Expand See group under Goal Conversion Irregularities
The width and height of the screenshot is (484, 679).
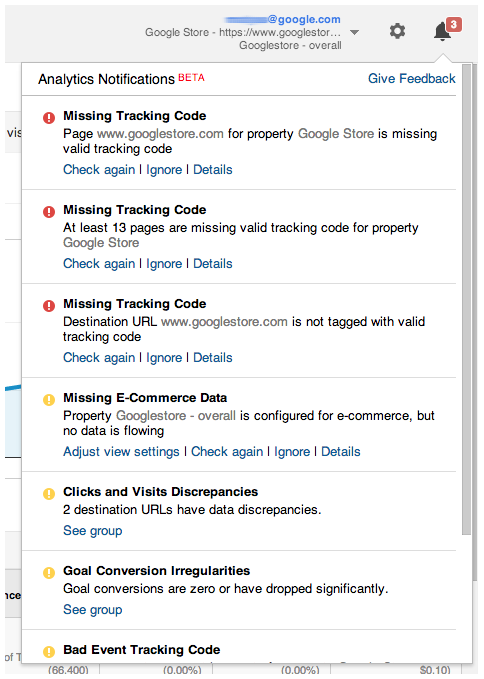pyautogui.click(x=93, y=610)
